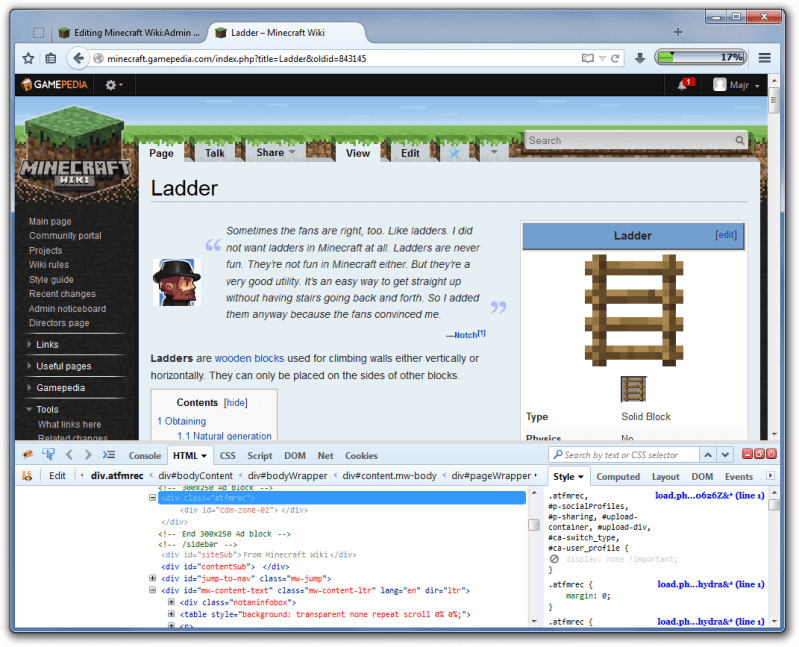The image size is (799, 647).
Task: Open the wooden blocks link
Action: tap(249, 358)
